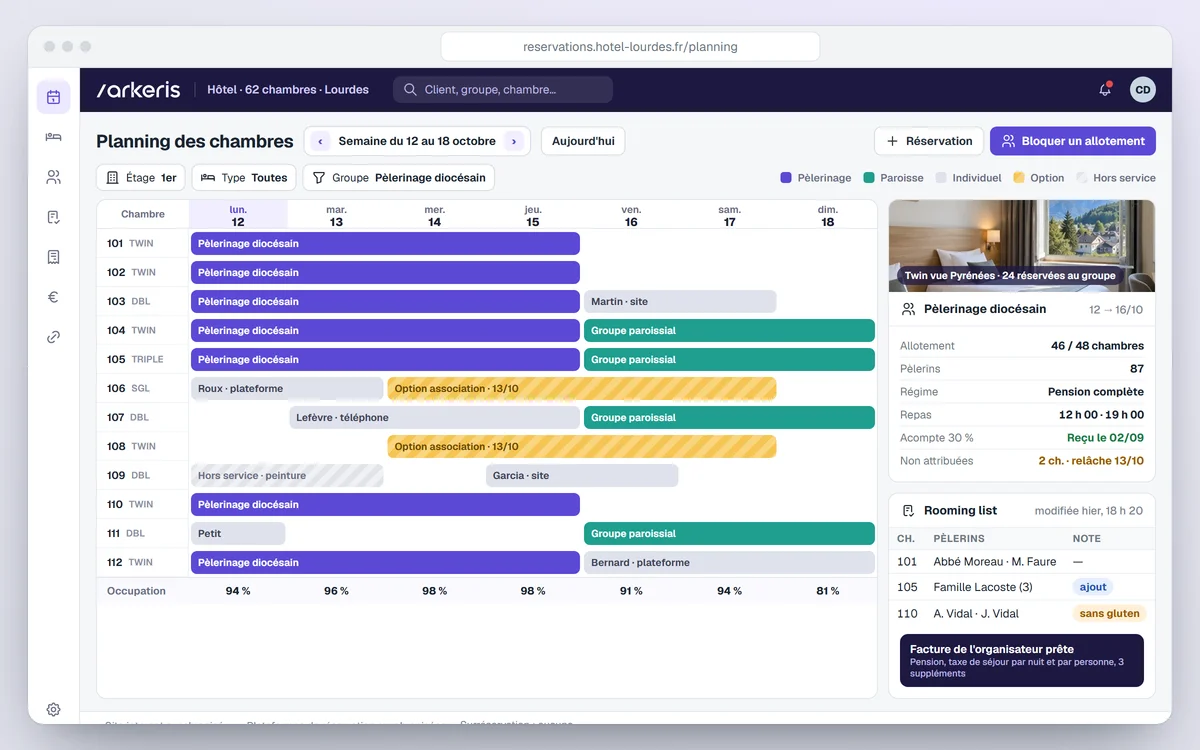Click rooming row Abbé Moreau · M. Faure
Image resolution: width=1200 pixels, height=750 pixels.
click(1022, 561)
